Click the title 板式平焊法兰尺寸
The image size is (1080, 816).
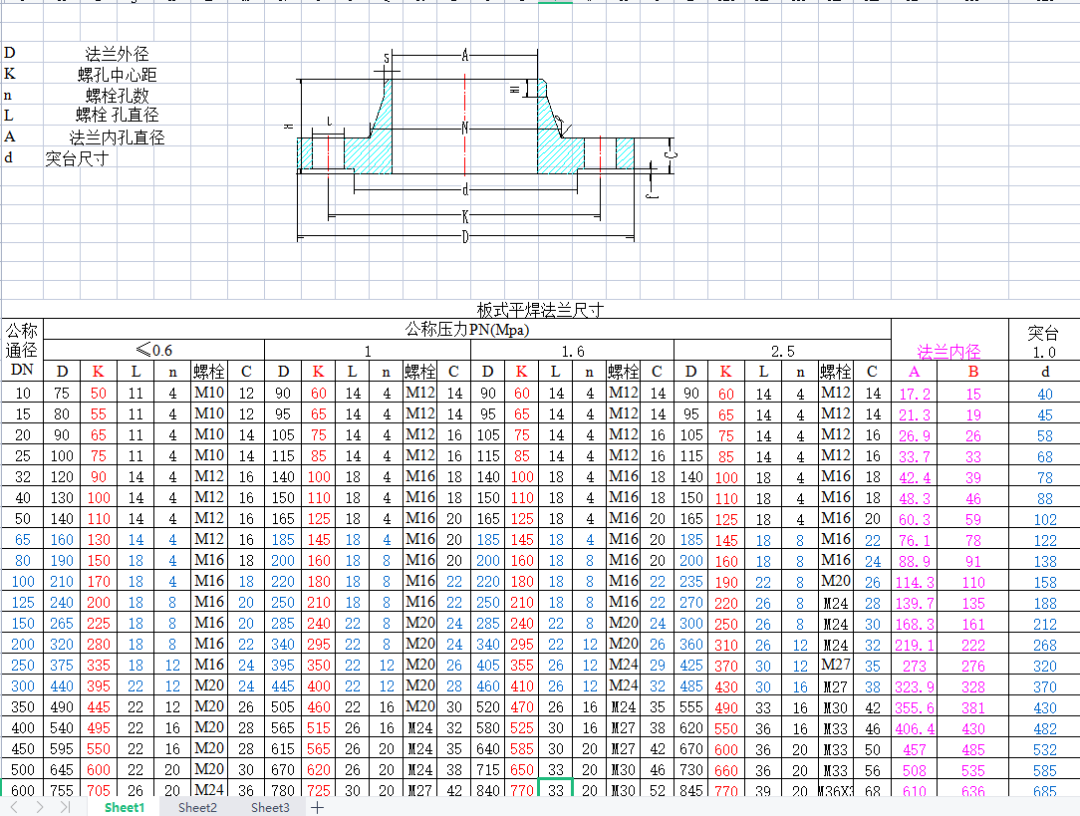(539, 310)
